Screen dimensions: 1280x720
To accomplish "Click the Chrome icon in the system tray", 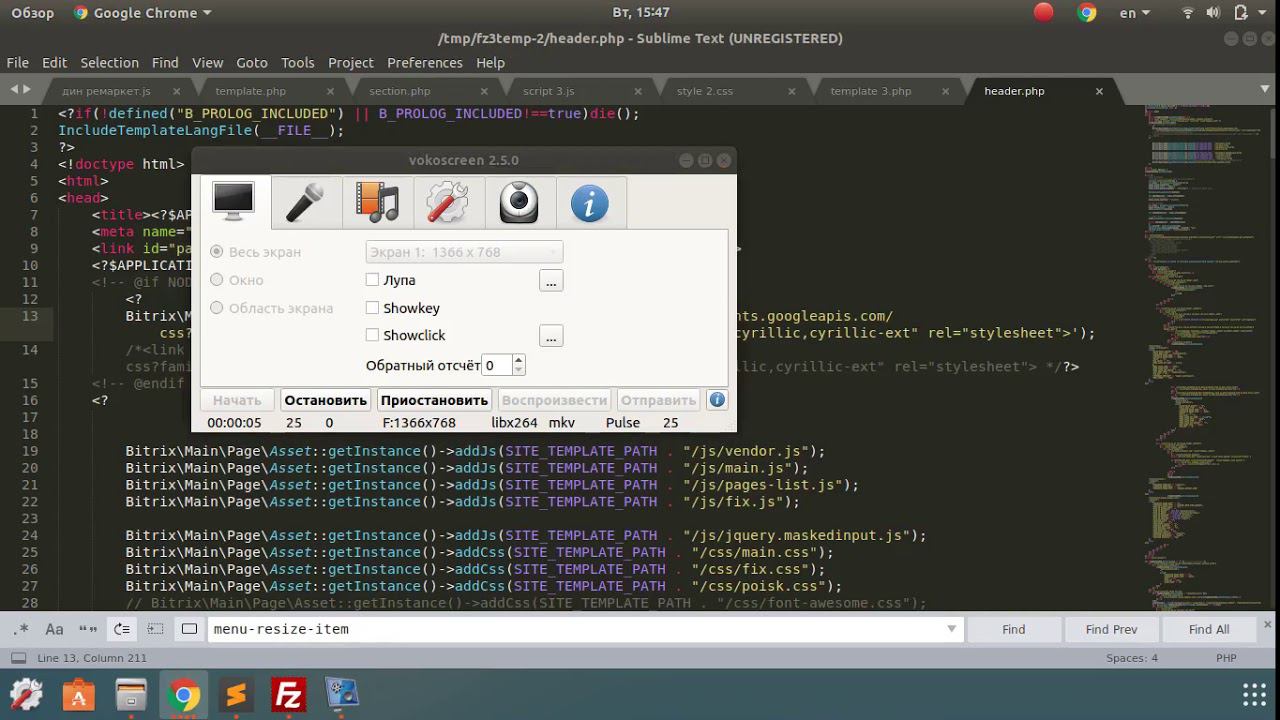I will 1087,13.
